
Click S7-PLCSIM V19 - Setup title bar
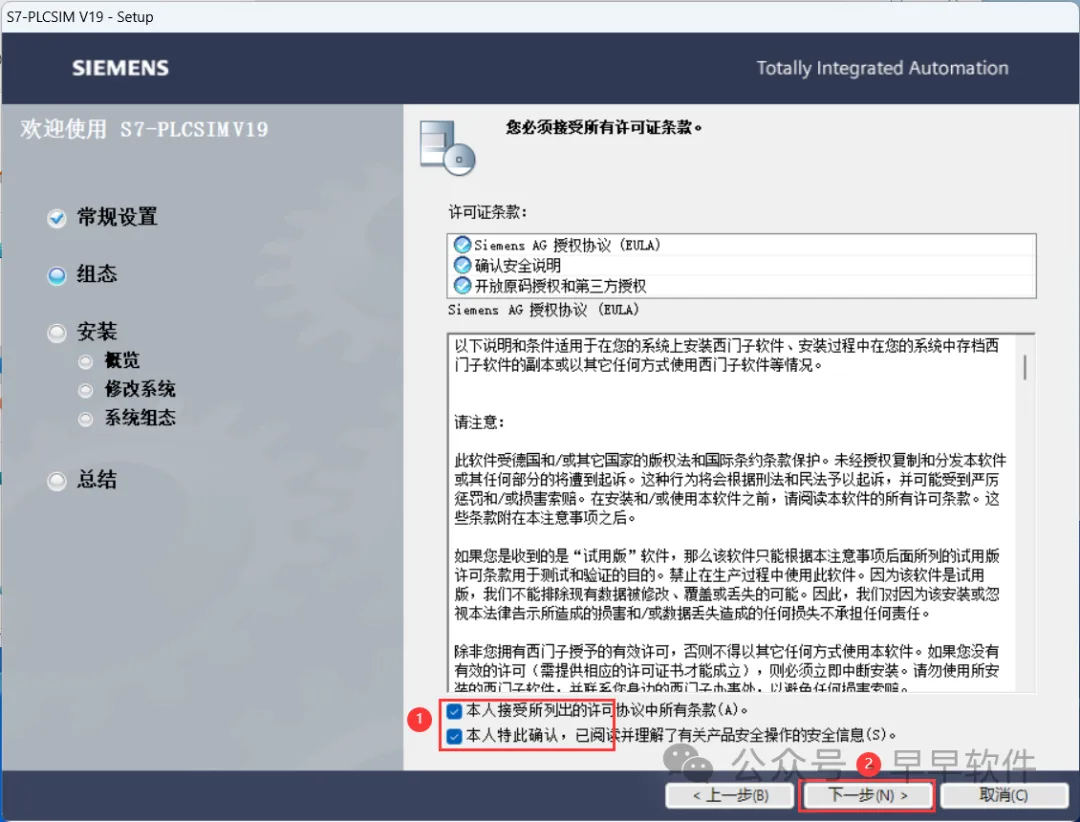click(540, 17)
